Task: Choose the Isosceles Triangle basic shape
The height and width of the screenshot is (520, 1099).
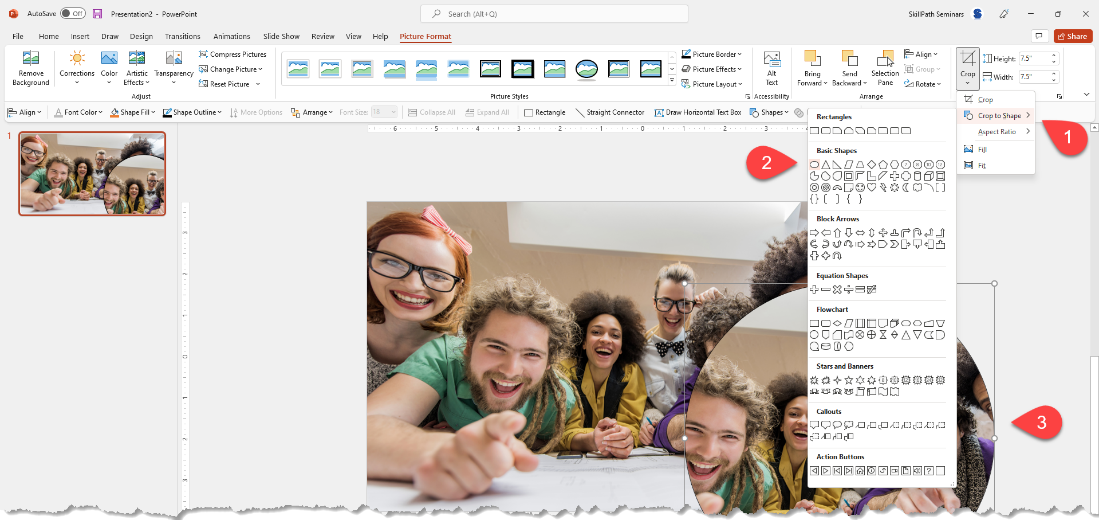Action: click(x=826, y=164)
